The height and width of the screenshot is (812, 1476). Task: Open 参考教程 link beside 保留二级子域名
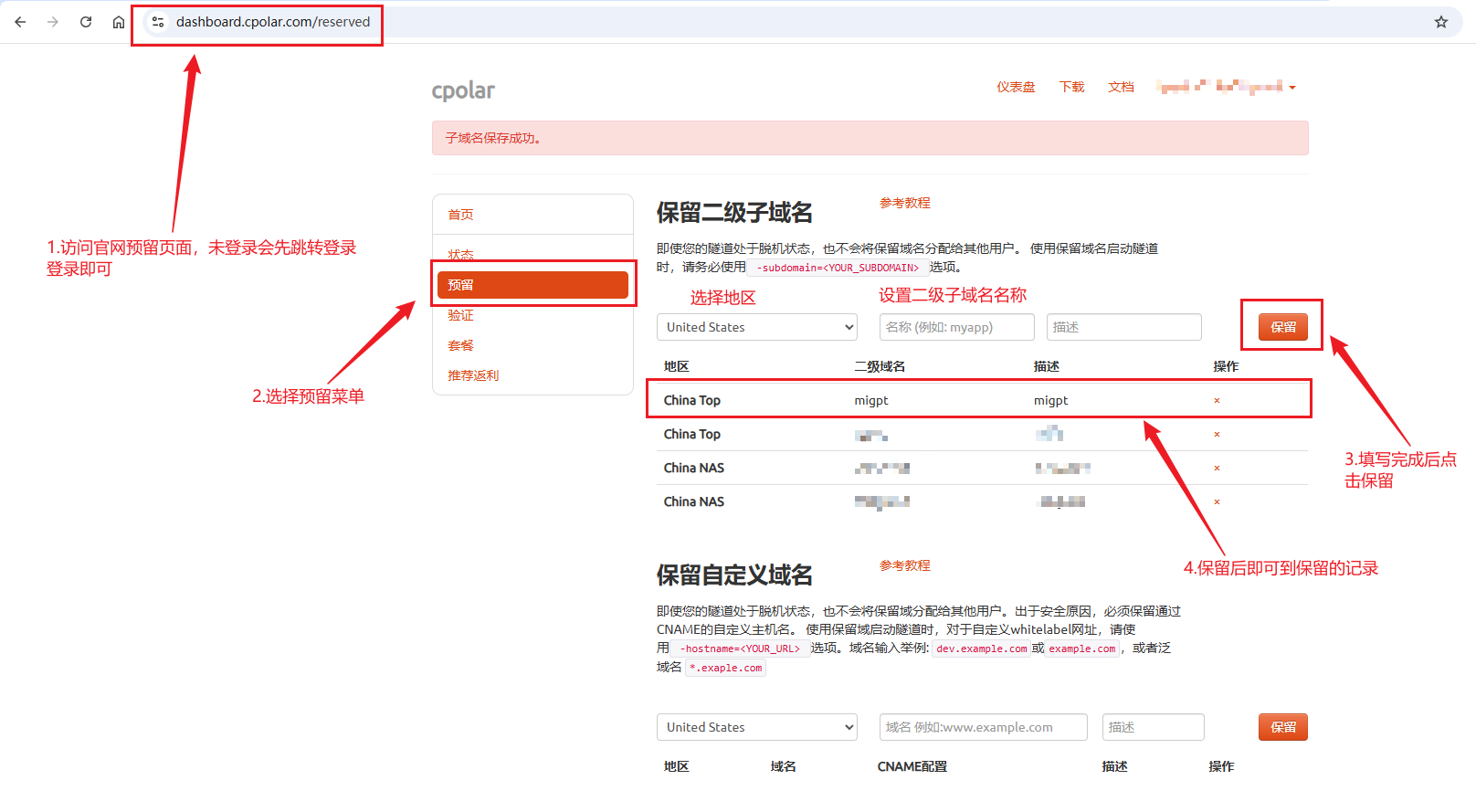(904, 203)
